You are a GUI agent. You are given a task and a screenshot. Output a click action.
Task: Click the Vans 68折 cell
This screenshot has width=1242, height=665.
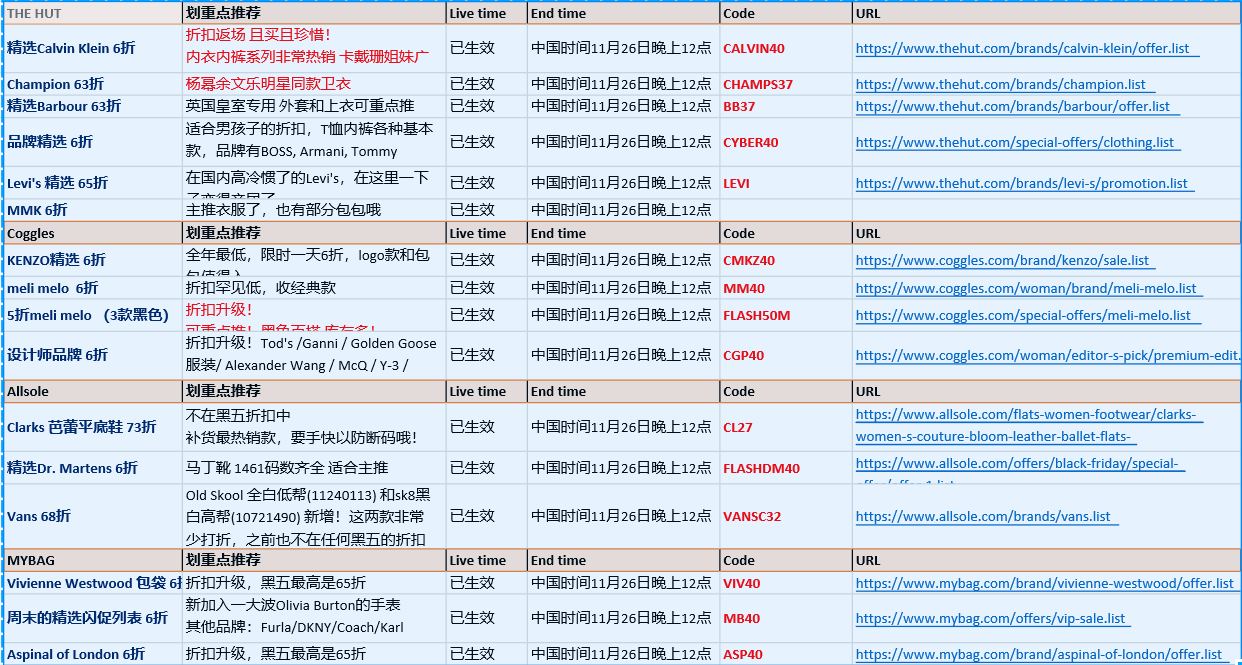(93, 516)
